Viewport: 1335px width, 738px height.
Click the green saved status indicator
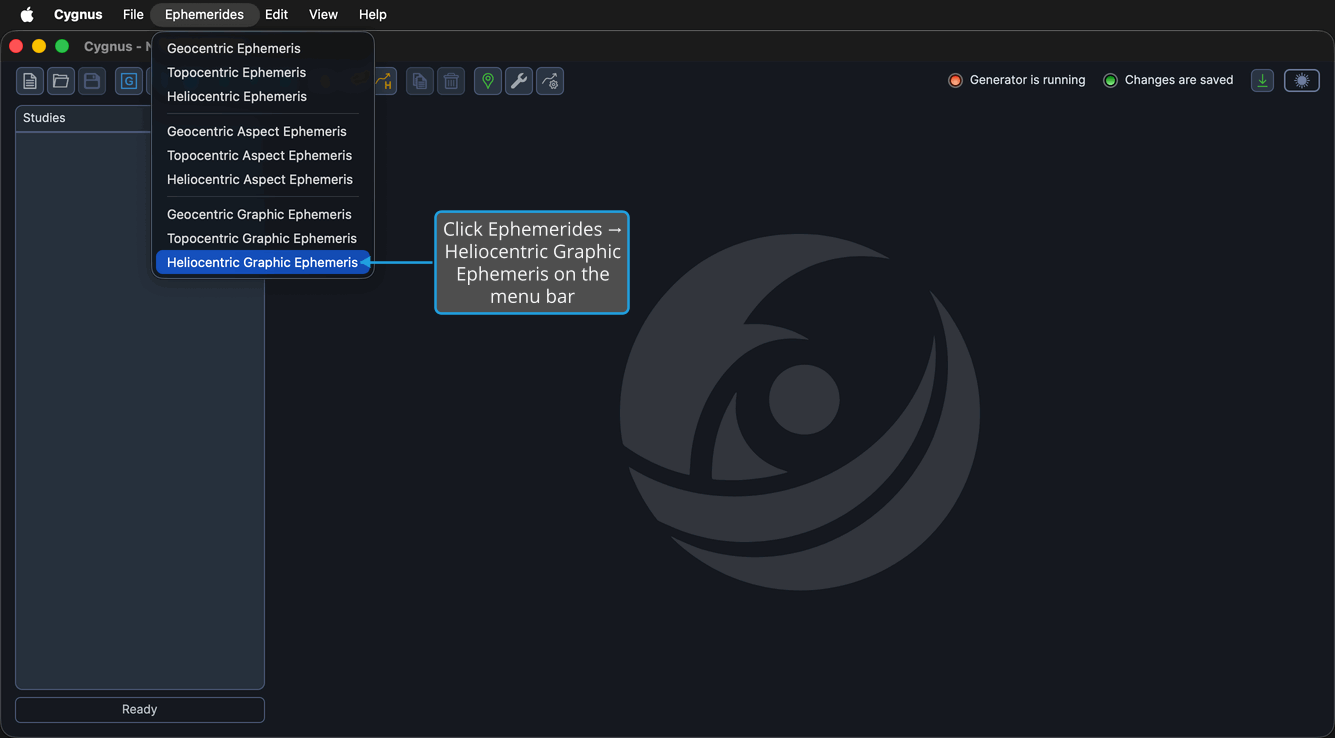coord(1110,80)
